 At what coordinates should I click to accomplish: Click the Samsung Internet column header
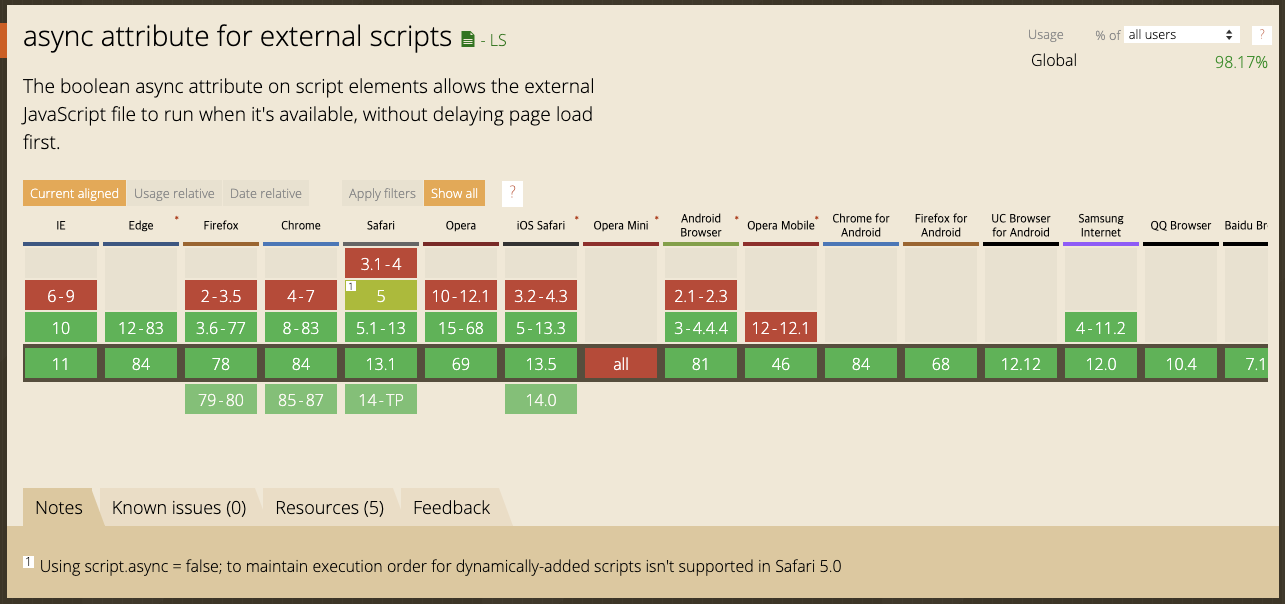[x=1101, y=226]
